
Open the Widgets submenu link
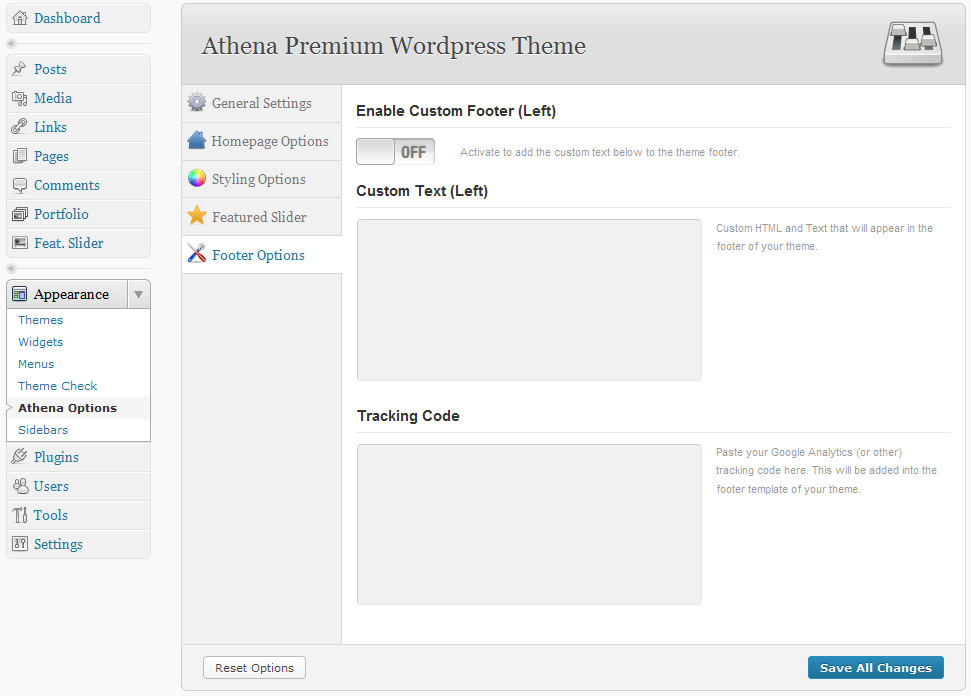click(x=40, y=342)
